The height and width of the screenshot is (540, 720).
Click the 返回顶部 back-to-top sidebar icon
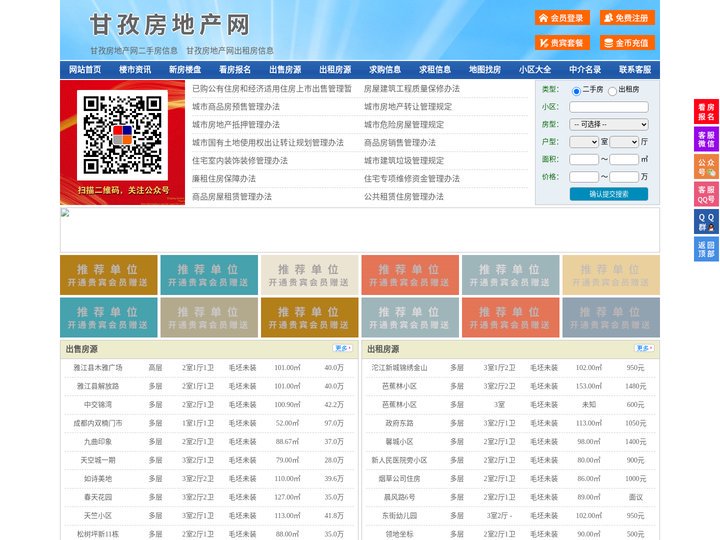[x=706, y=249]
